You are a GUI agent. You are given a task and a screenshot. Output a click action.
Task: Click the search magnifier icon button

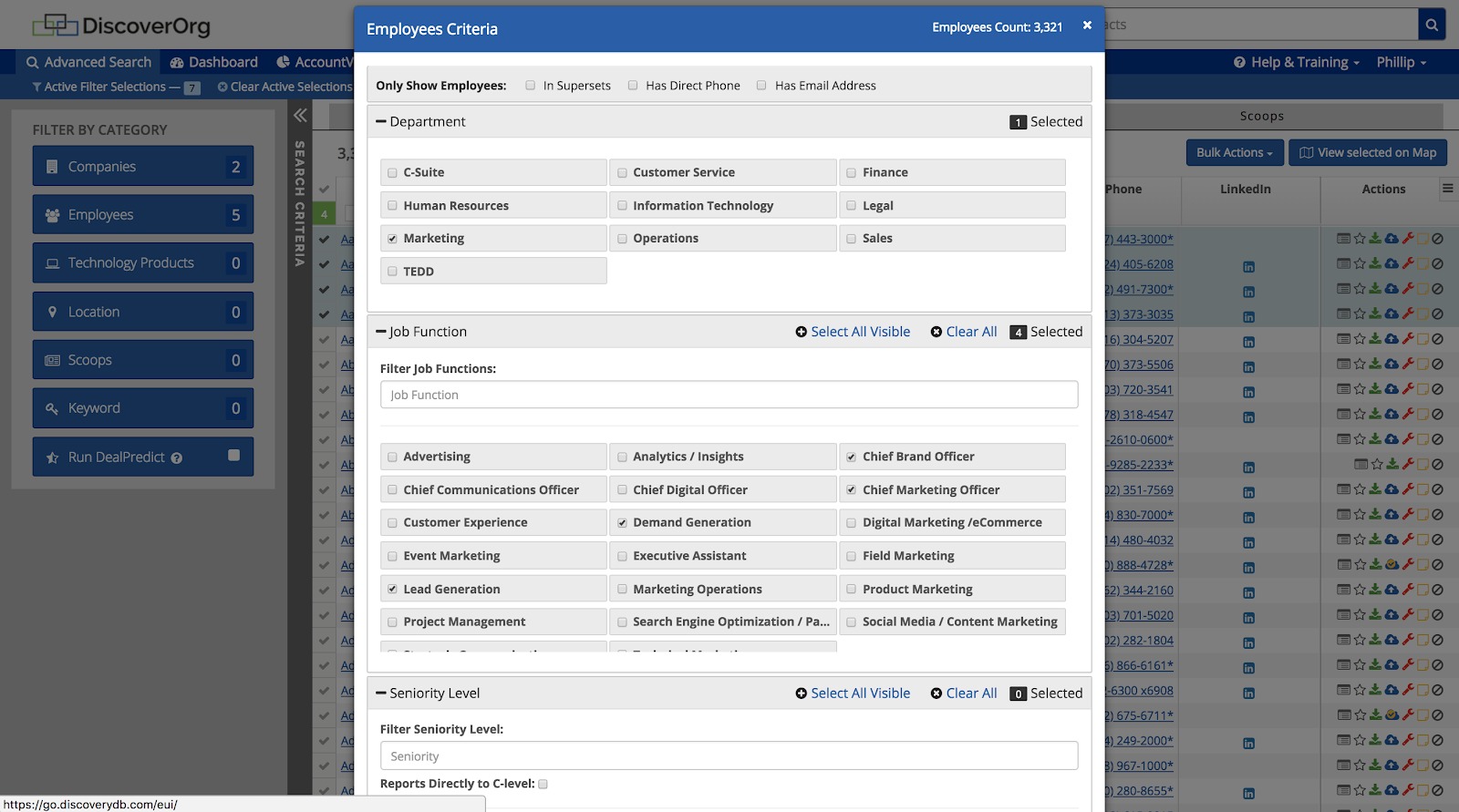coord(1432,25)
